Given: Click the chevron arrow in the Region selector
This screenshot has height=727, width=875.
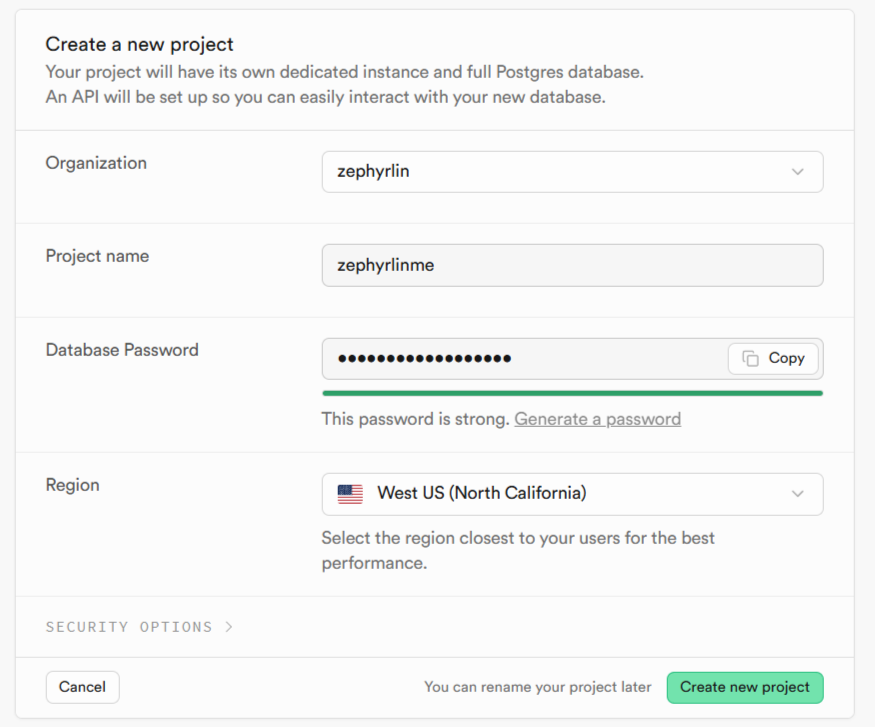Looking at the screenshot, I should [797, 494].
